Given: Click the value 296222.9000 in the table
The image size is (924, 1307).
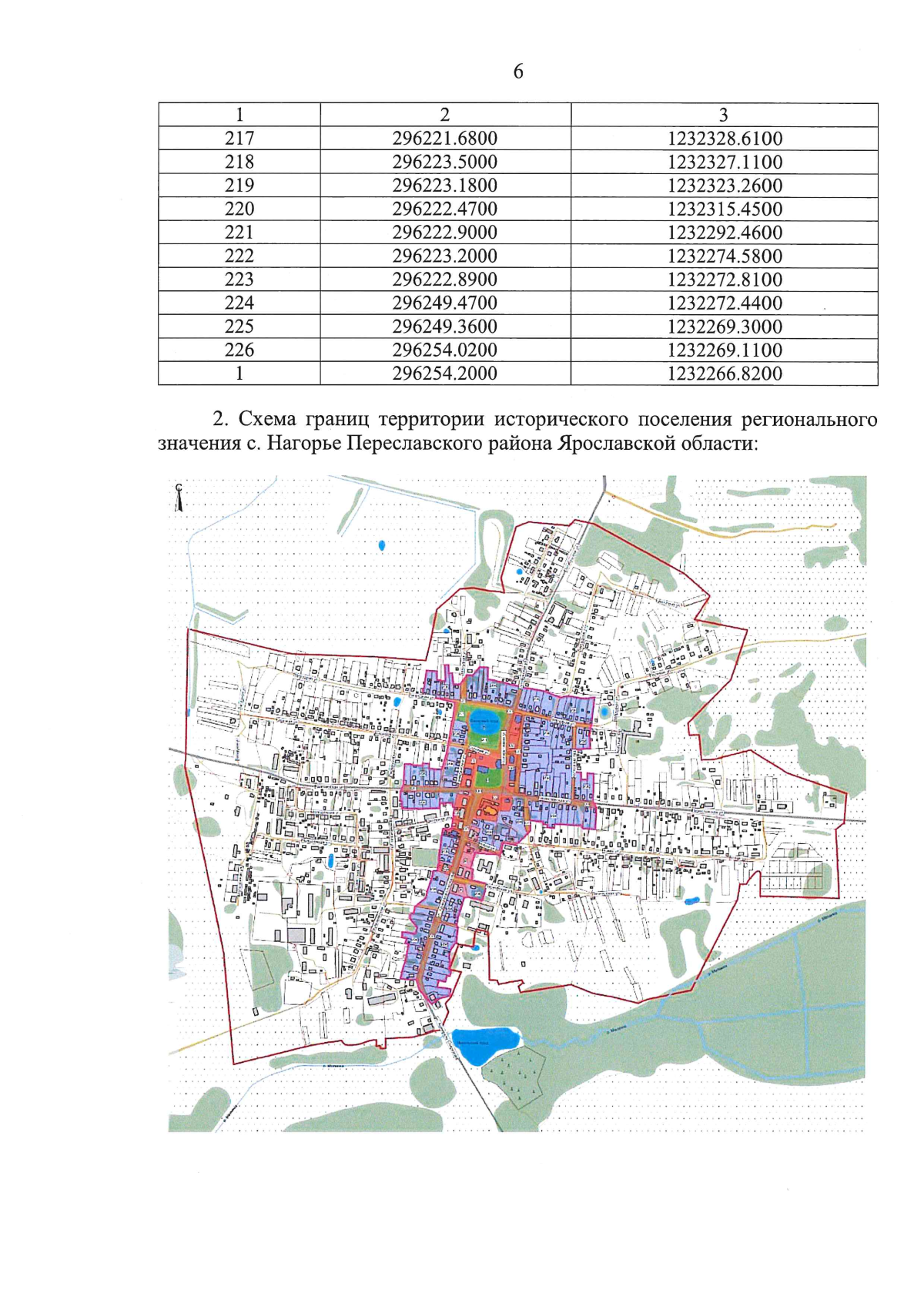Looking at the screenshot, I should [x=445, y=233].
